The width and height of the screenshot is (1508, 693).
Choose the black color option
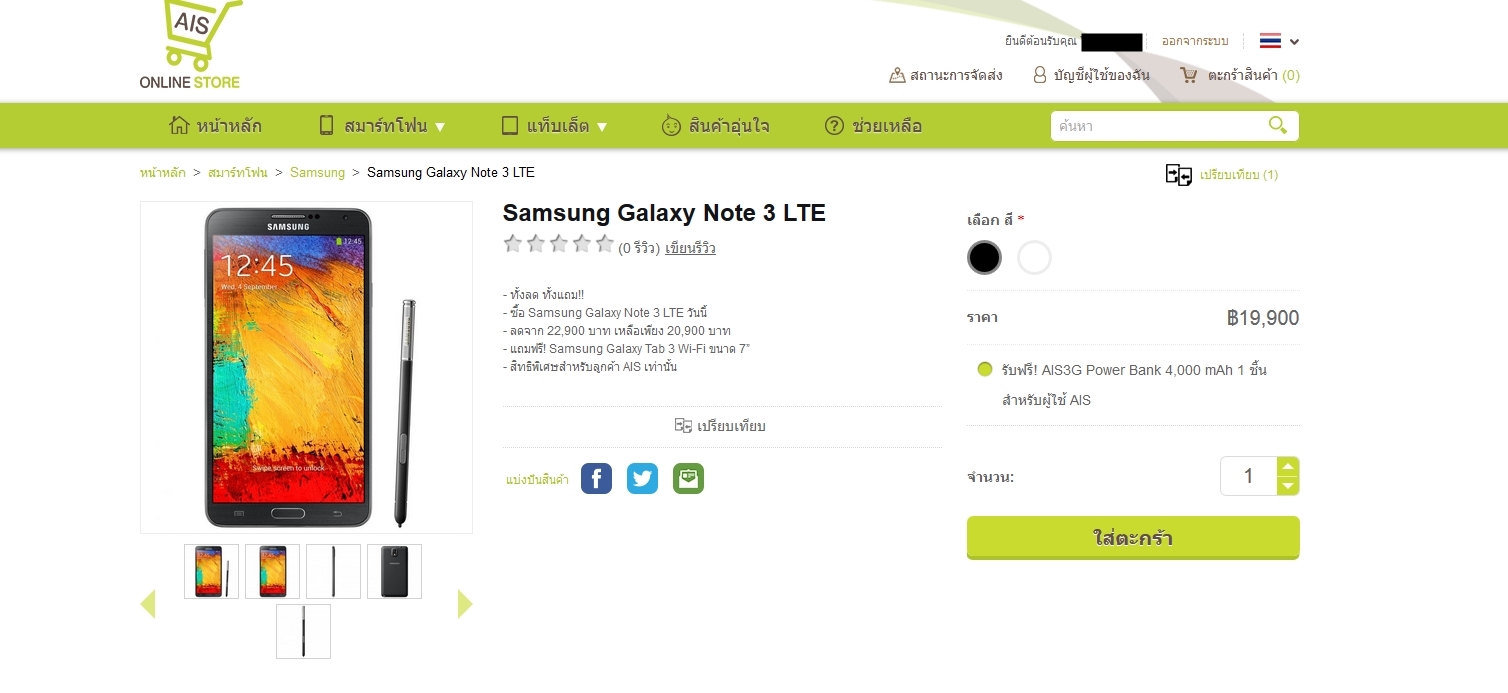pyautogui.click(x=984, y=258)
